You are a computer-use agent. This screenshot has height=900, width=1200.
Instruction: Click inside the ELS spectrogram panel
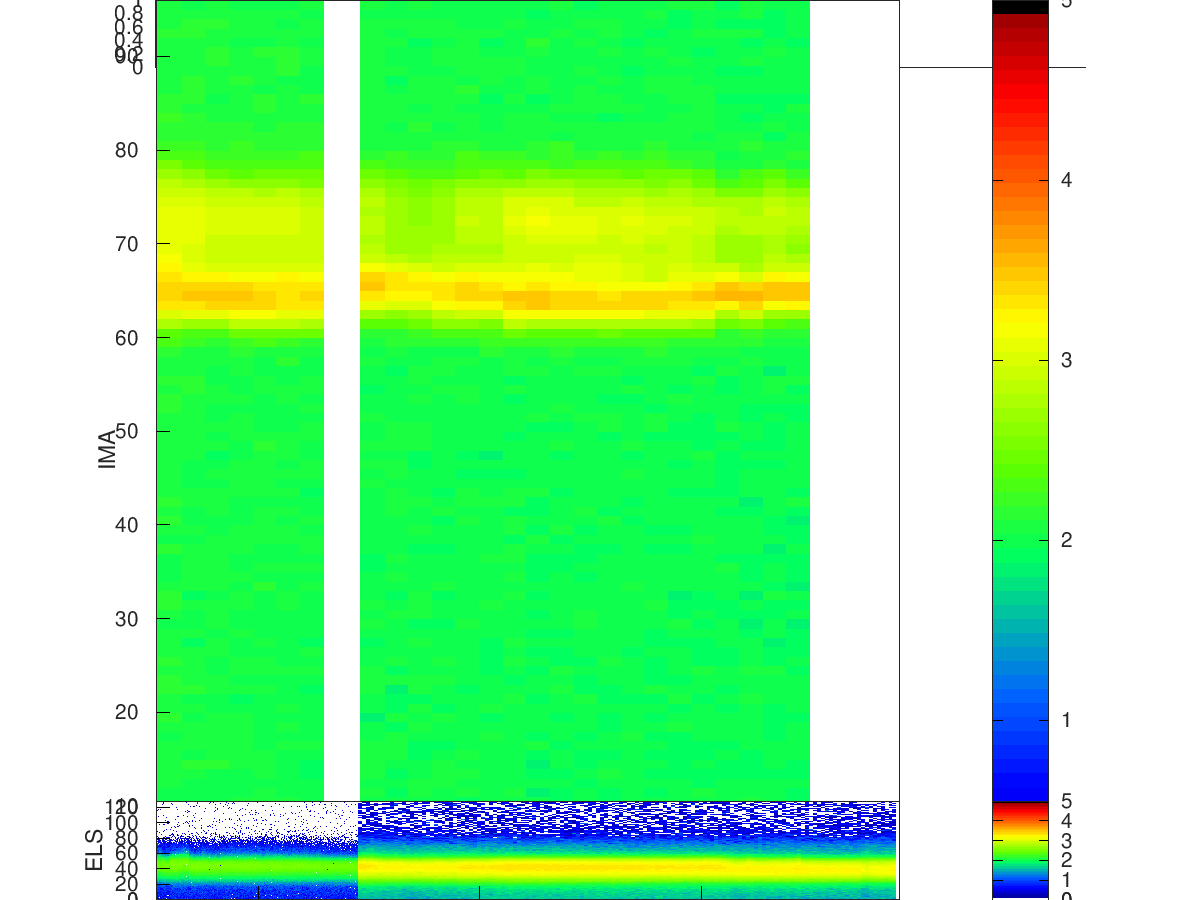tap(527, 849)
